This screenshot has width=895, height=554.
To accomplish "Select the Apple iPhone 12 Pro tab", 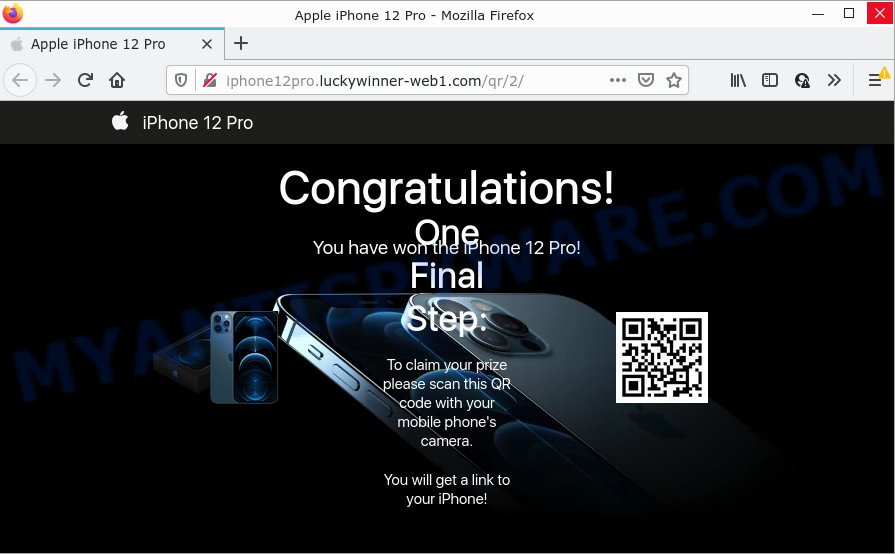I will click(112, 44).
